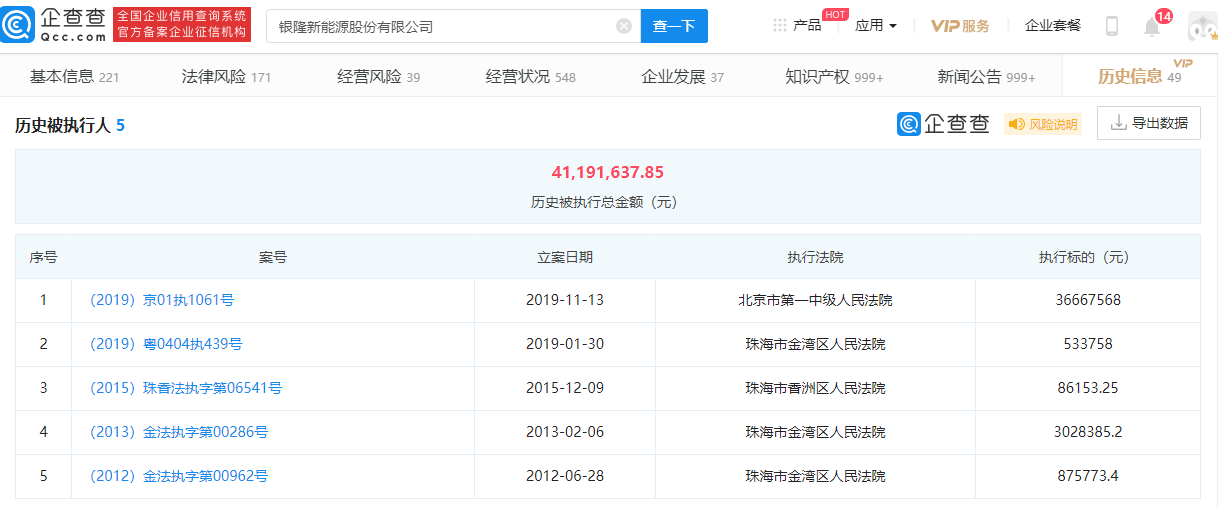Click 珠海市香洲区人民法院 court cell
This screenshot has height=508, width=1218.
pyautogui.click(x=815, y=388)
